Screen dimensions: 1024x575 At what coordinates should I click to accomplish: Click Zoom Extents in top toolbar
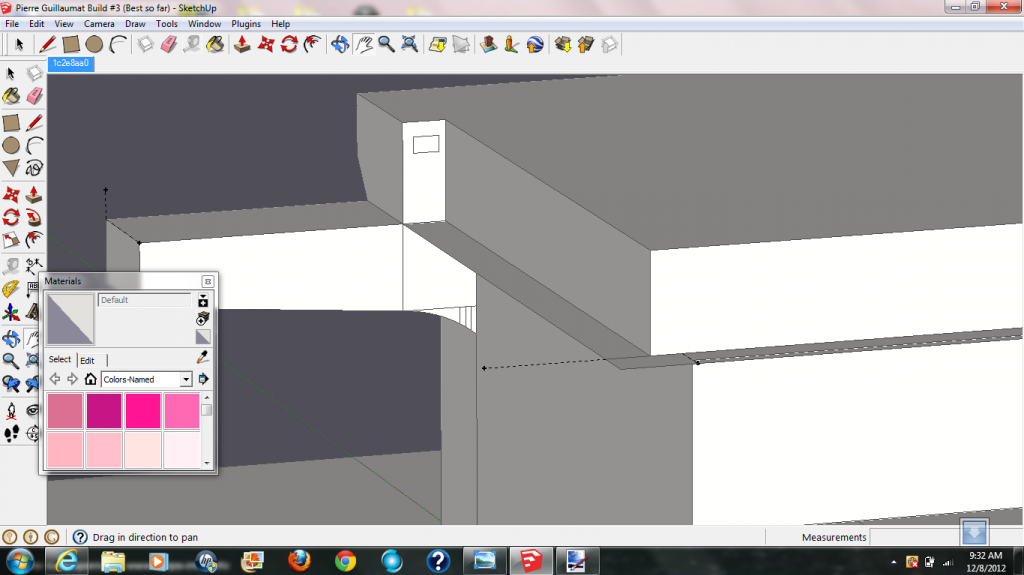pyautogui.click(x=410, y=44)
